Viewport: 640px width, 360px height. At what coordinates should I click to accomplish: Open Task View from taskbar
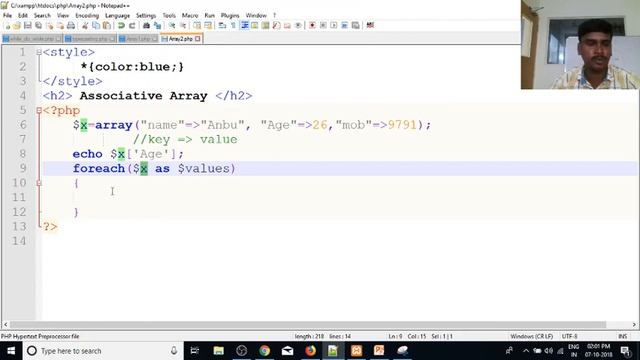(195, 351)
